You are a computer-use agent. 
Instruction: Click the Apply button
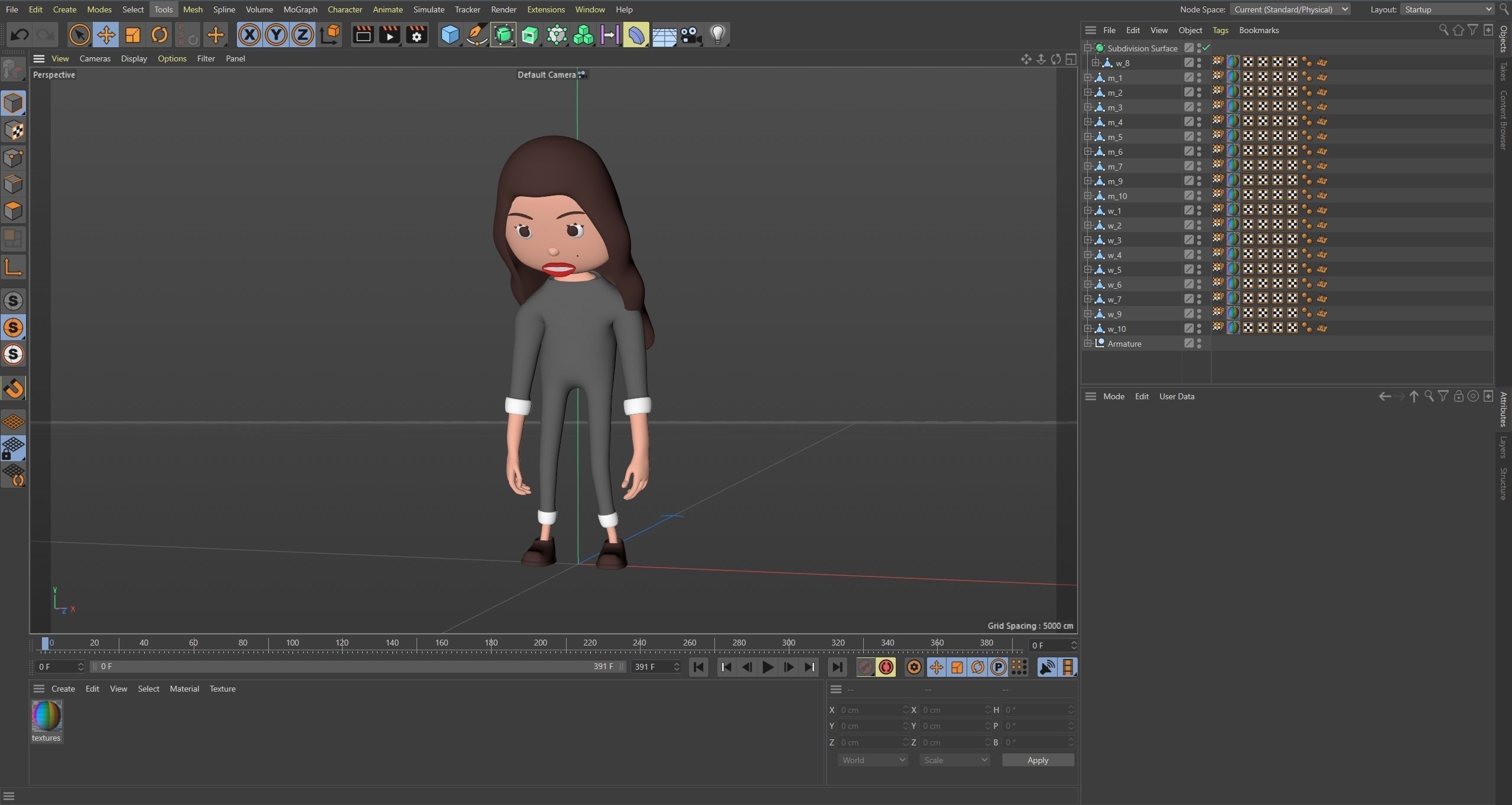click(1038, 760)
